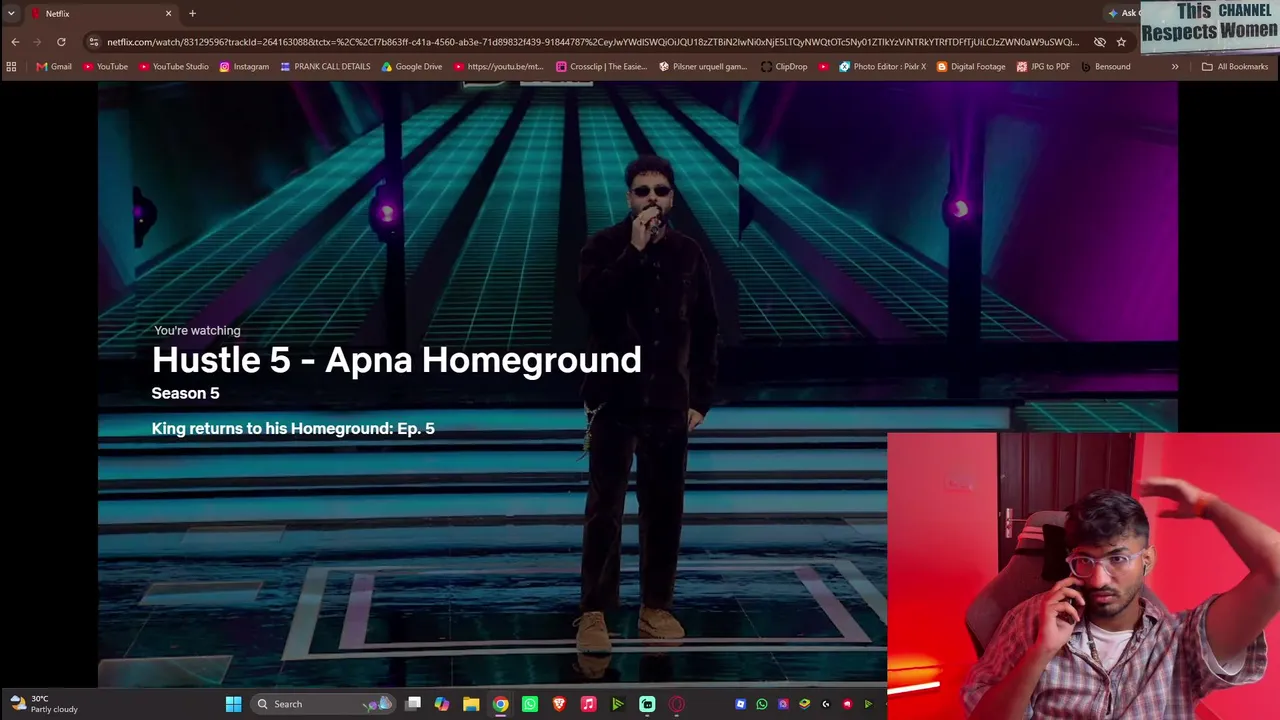Open the PRANK CALL DETAILS bookmark

click(326, 67)
